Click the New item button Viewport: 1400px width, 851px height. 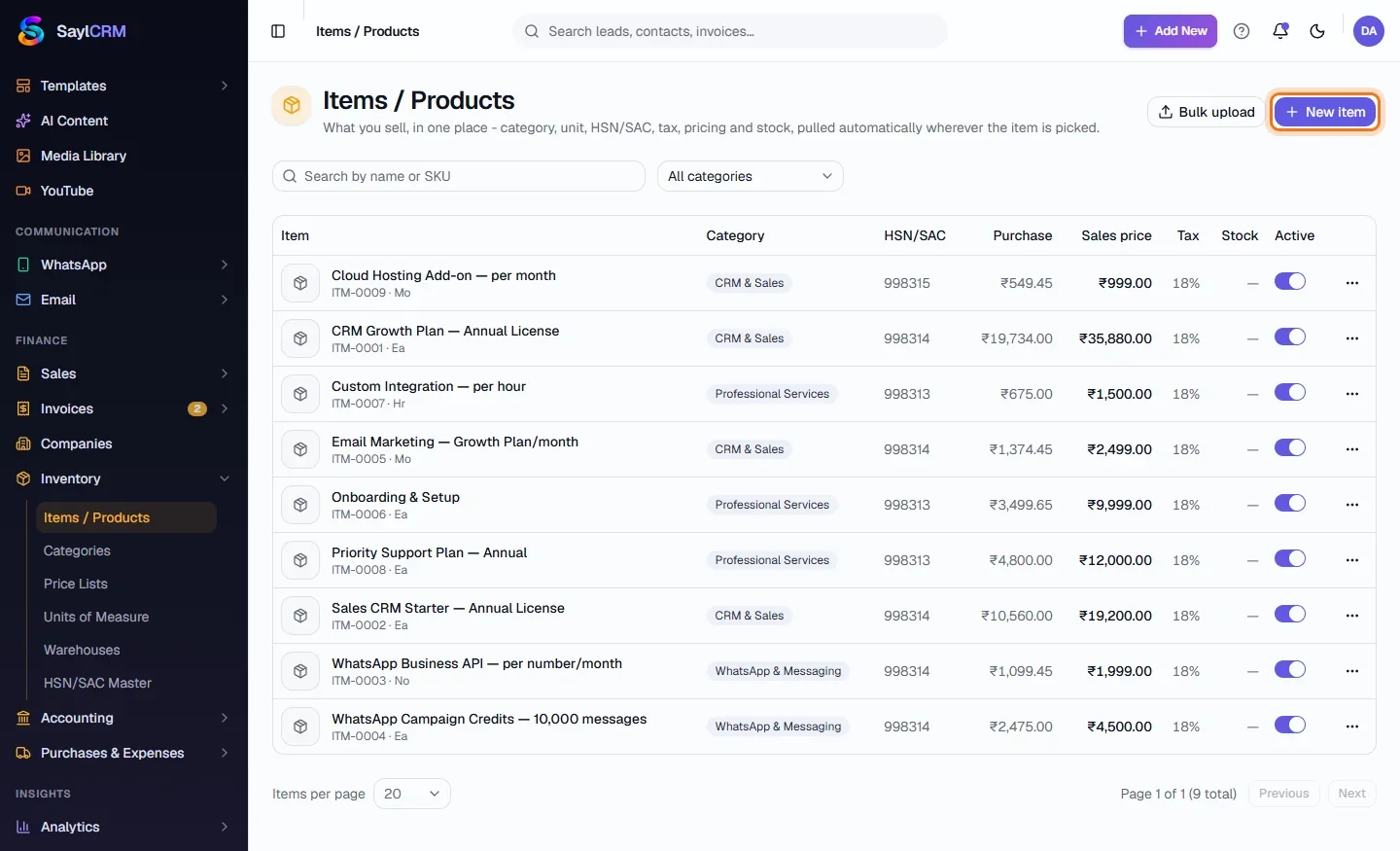pos(1325,112)
